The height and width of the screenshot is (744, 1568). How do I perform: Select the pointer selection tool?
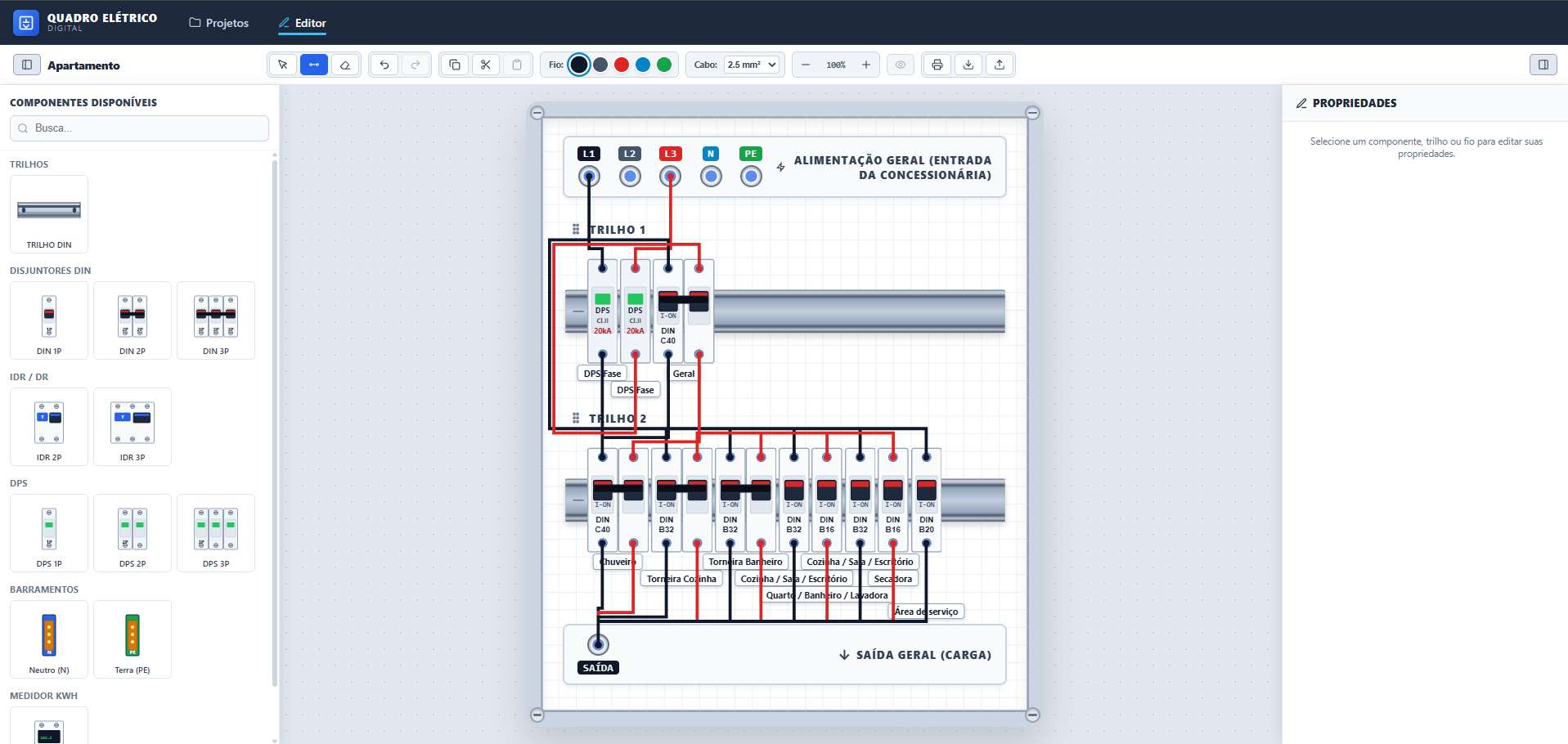[x=283, y=65]
